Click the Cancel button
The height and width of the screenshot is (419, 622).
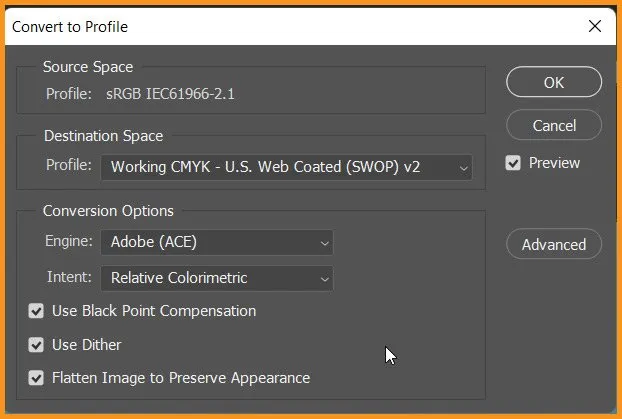554,125
